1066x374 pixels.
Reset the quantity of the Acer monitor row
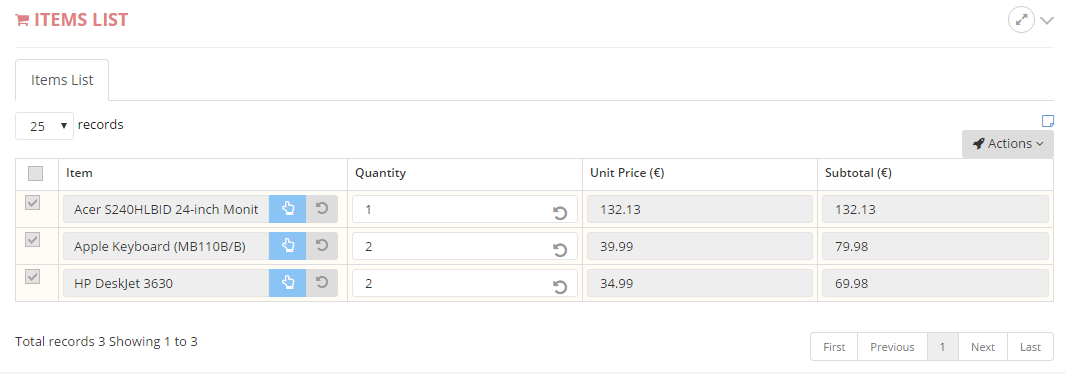click(560, 214)
